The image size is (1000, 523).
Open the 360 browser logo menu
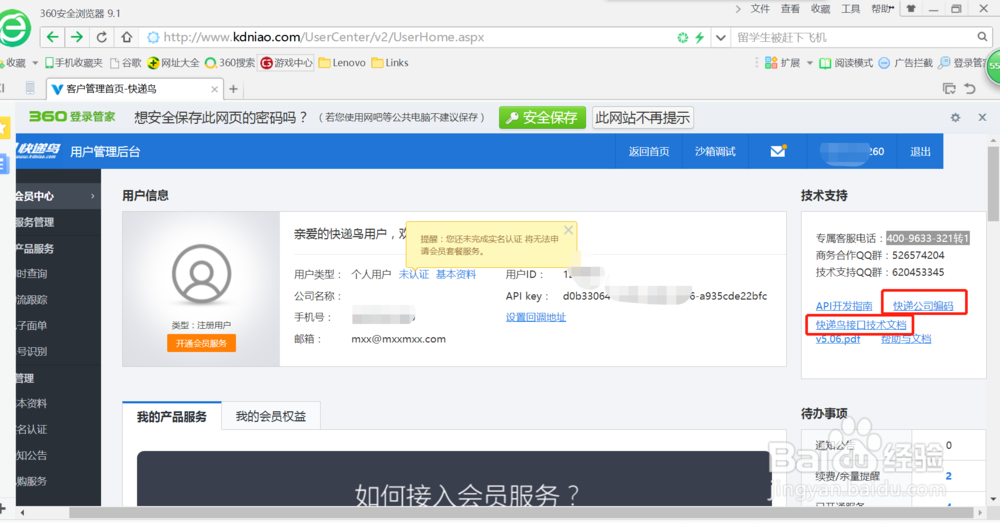click(14, 27)
